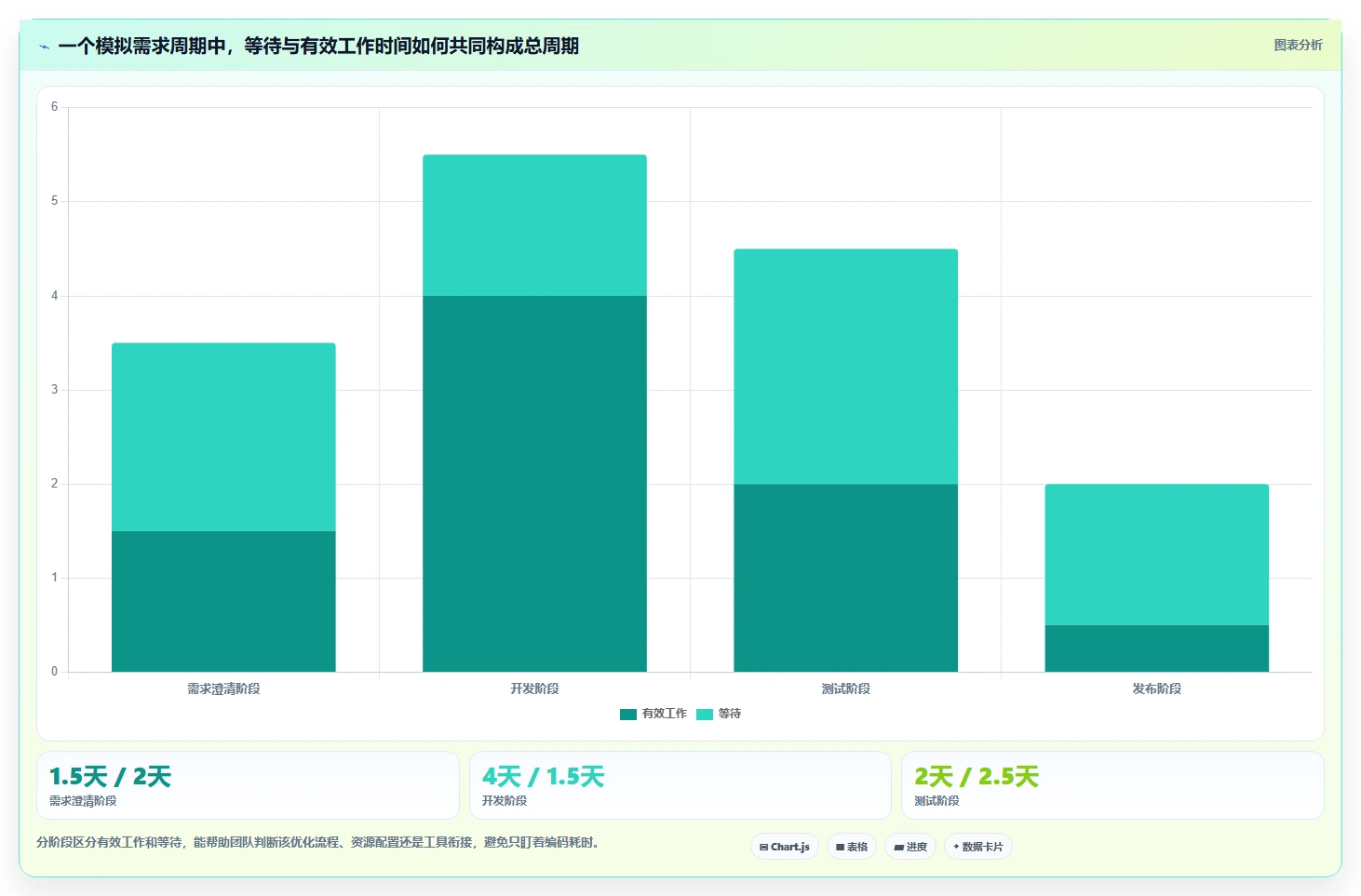Click the 1.5天 / 2天 data card value
The image size is (1361, 896).
click(x=110, y=777)
